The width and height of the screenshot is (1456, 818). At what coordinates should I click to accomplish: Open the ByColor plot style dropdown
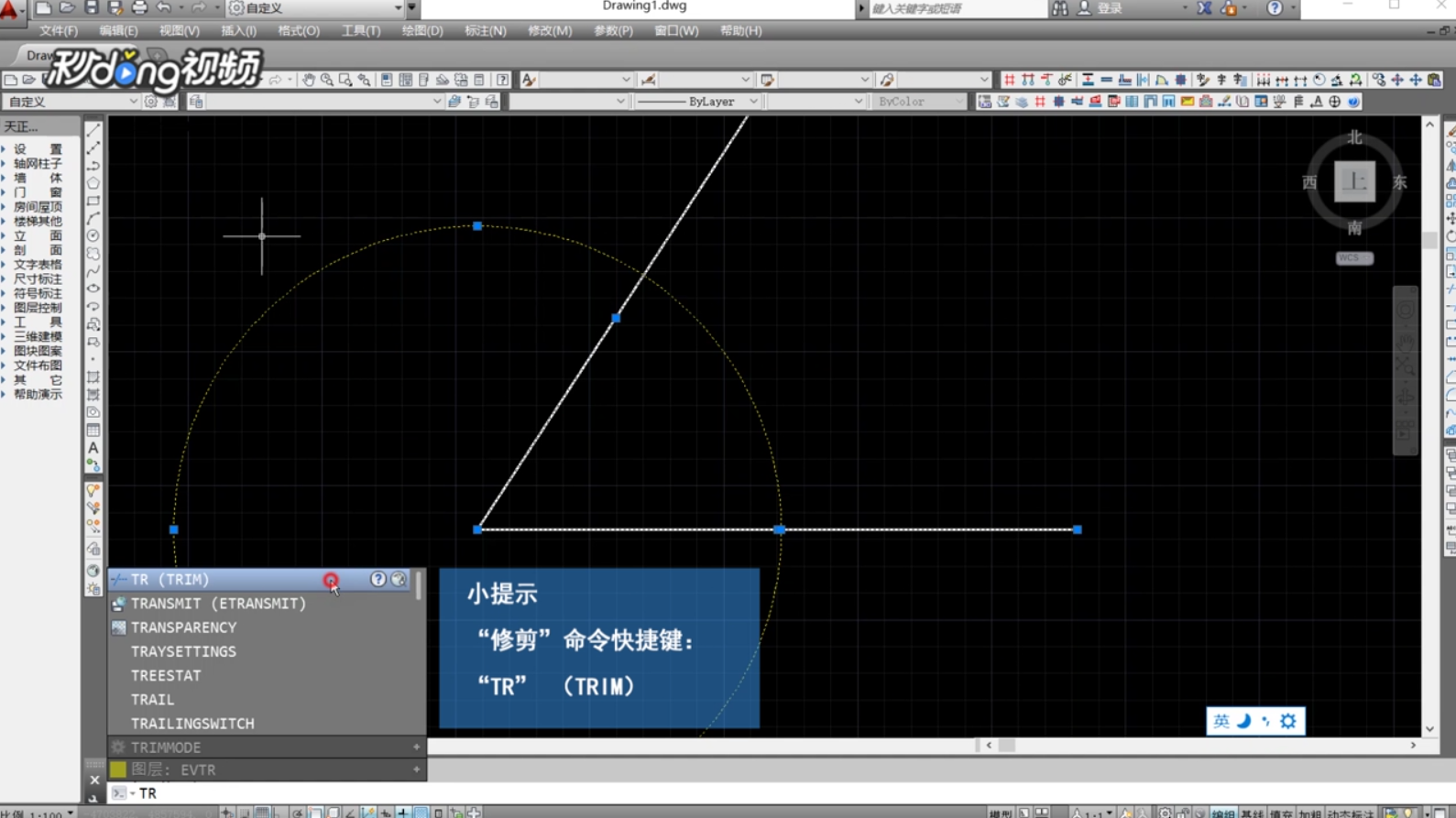click(919, 102)
